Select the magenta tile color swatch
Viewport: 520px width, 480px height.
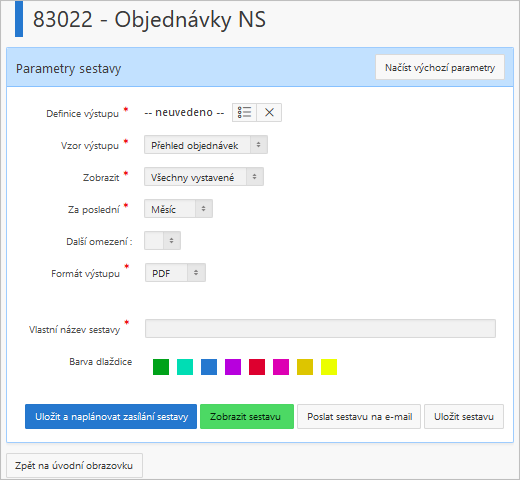281,367
